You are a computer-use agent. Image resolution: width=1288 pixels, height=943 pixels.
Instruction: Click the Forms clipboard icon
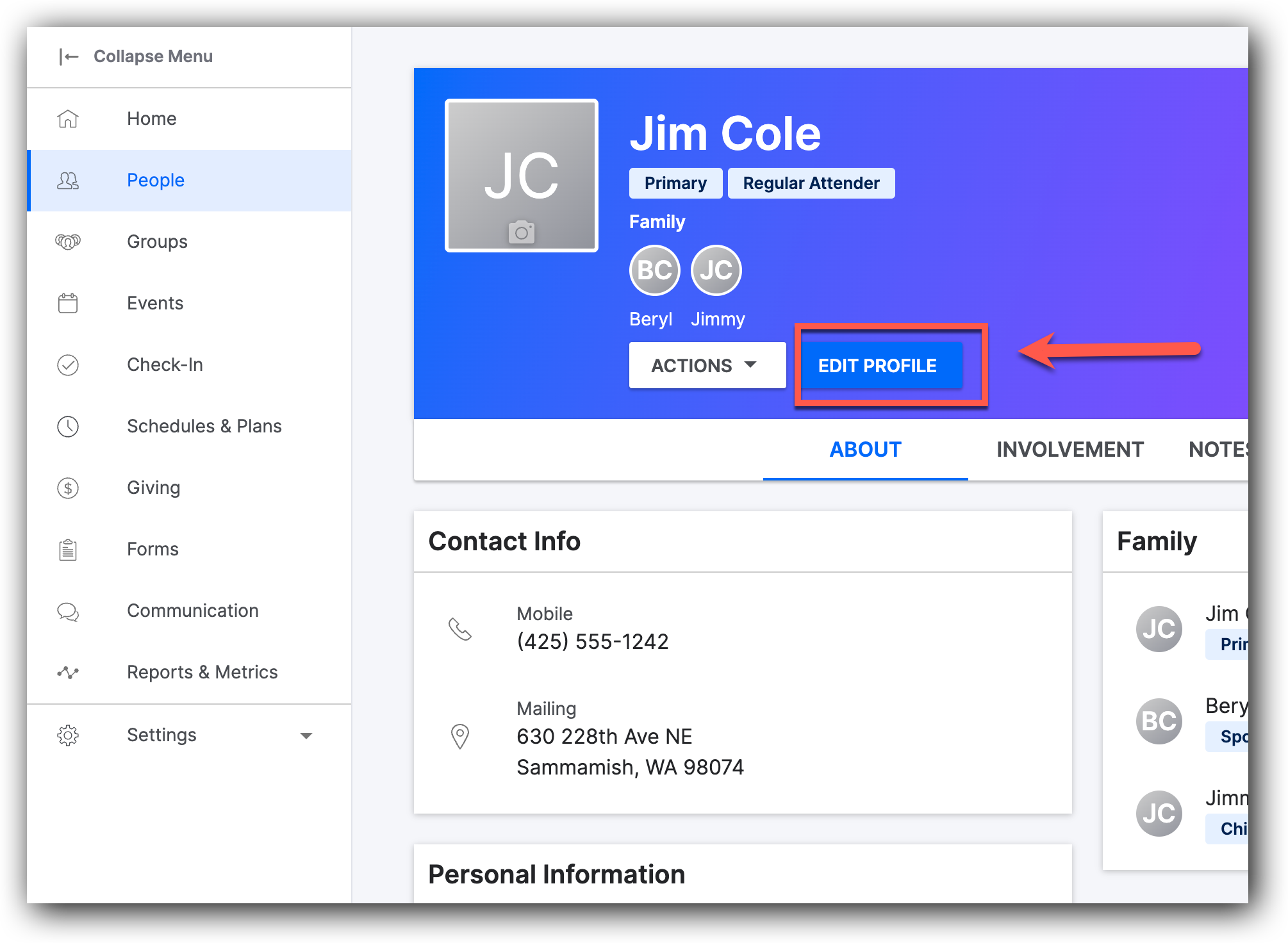68,549
